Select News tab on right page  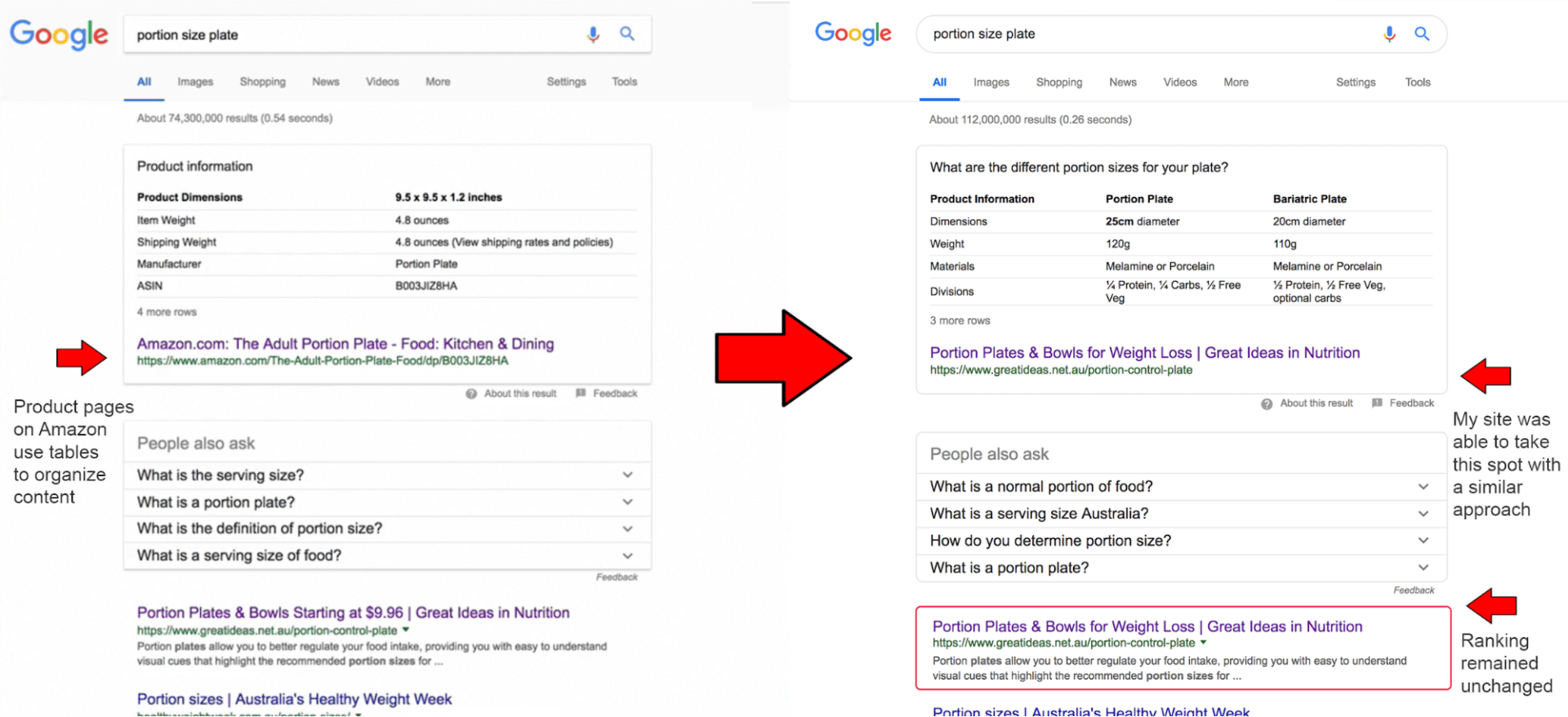pyautogui.click(x=1122, y=82)
